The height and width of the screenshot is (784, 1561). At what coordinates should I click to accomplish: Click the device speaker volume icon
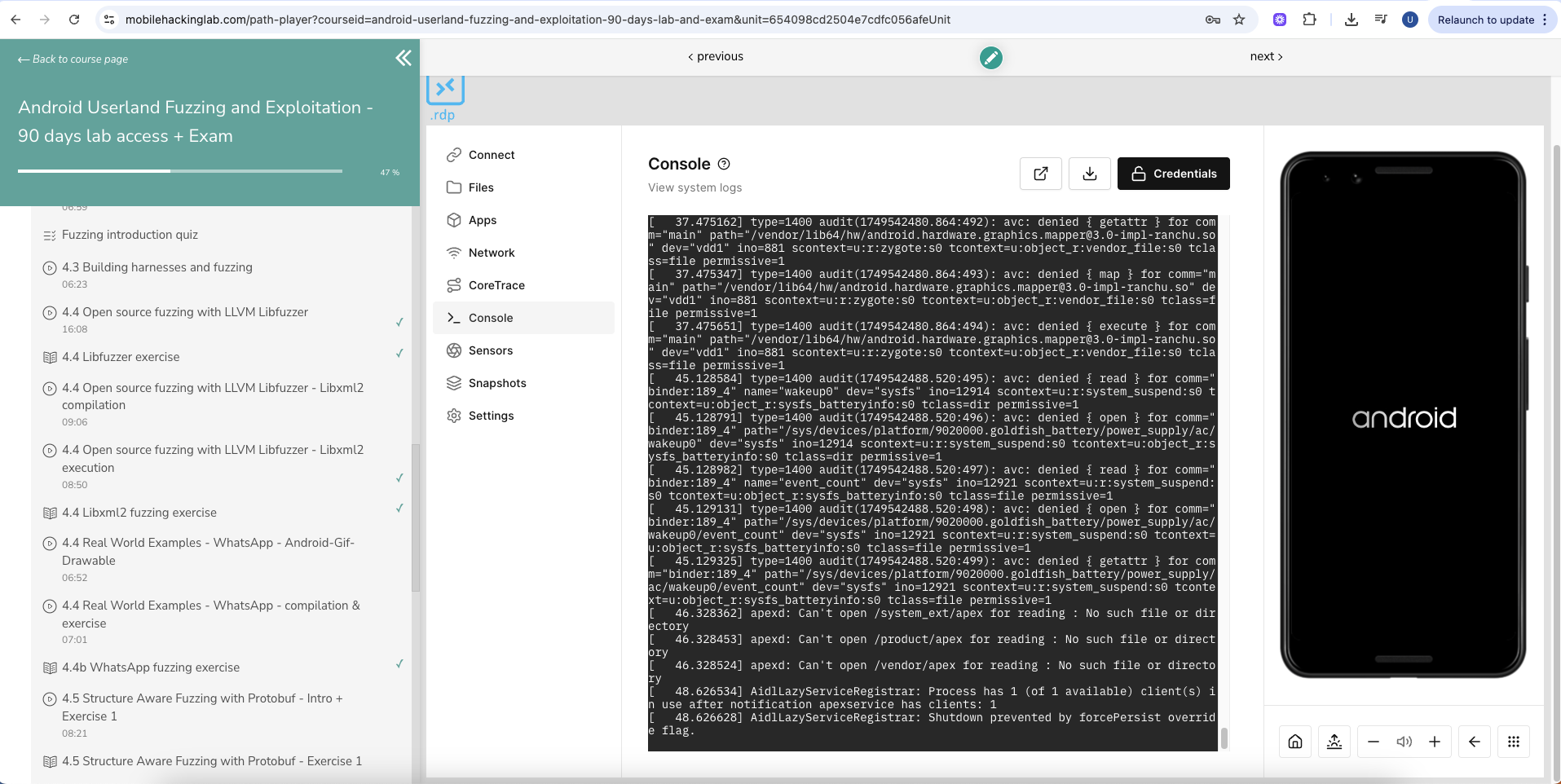(x=1404, y=742)
